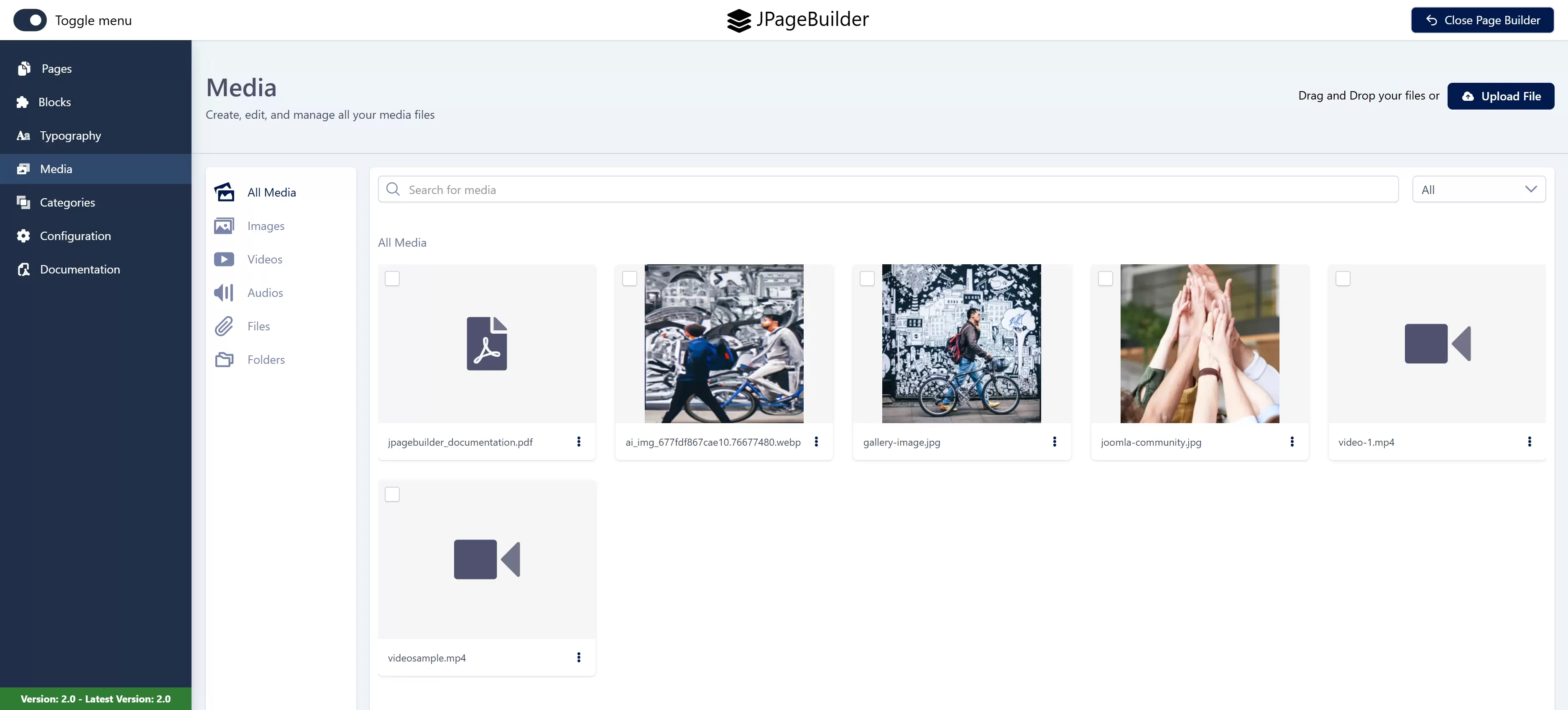Click the PDF icon of jpagebuilder_documentation.pdf
The image size is (1568, 710).
click(x=486, y=343)
